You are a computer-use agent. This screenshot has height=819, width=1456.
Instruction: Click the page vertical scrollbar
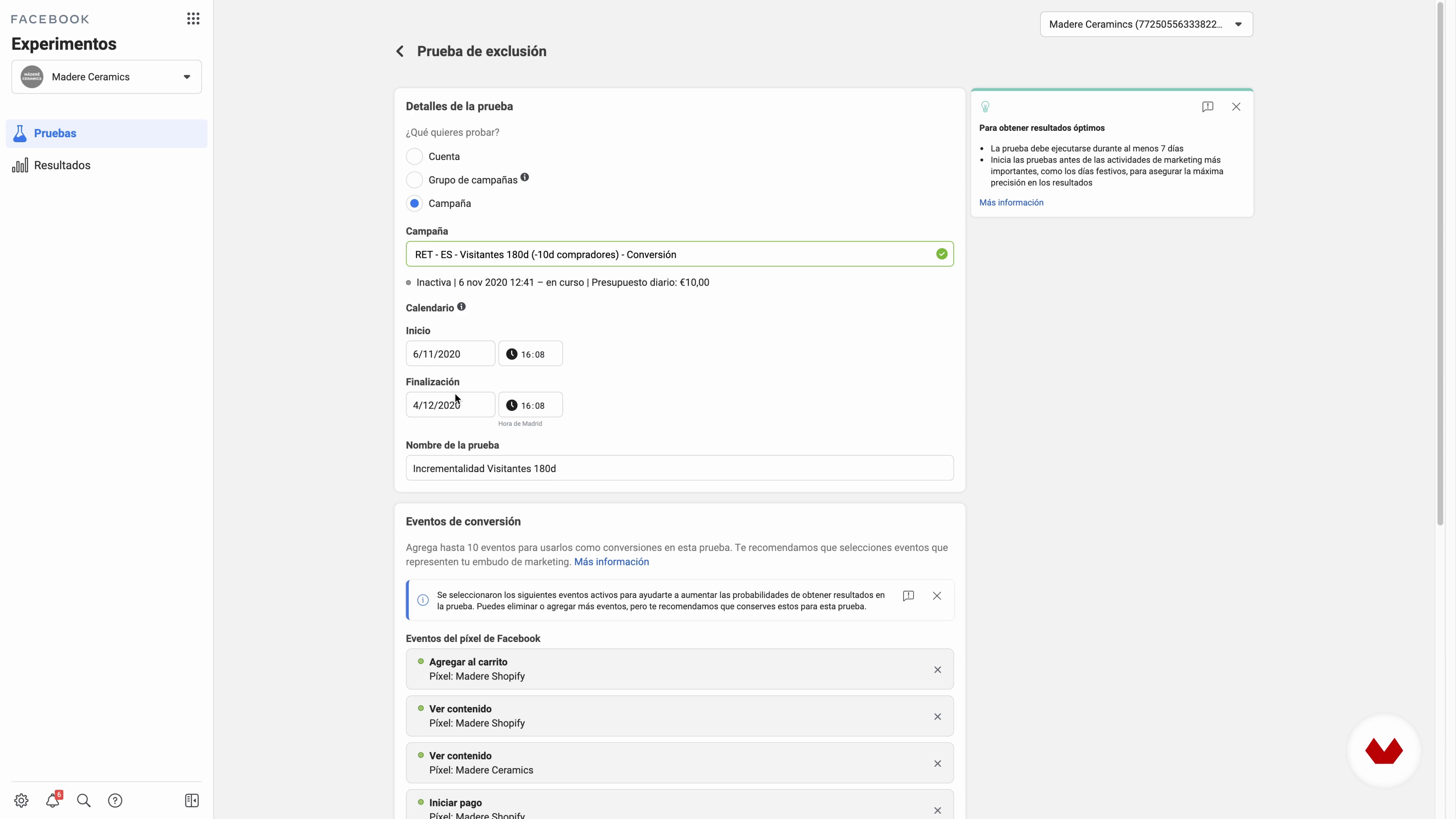pyautogui.click(x=1441, y=264)
